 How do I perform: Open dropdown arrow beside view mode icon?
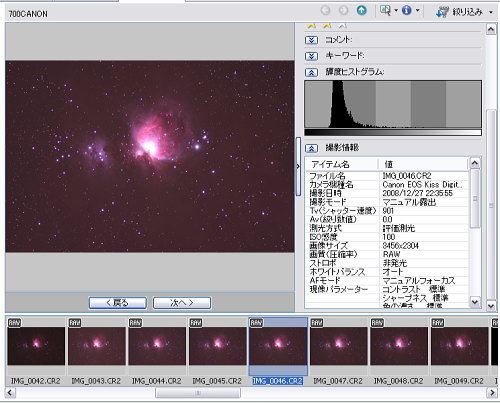396,11
